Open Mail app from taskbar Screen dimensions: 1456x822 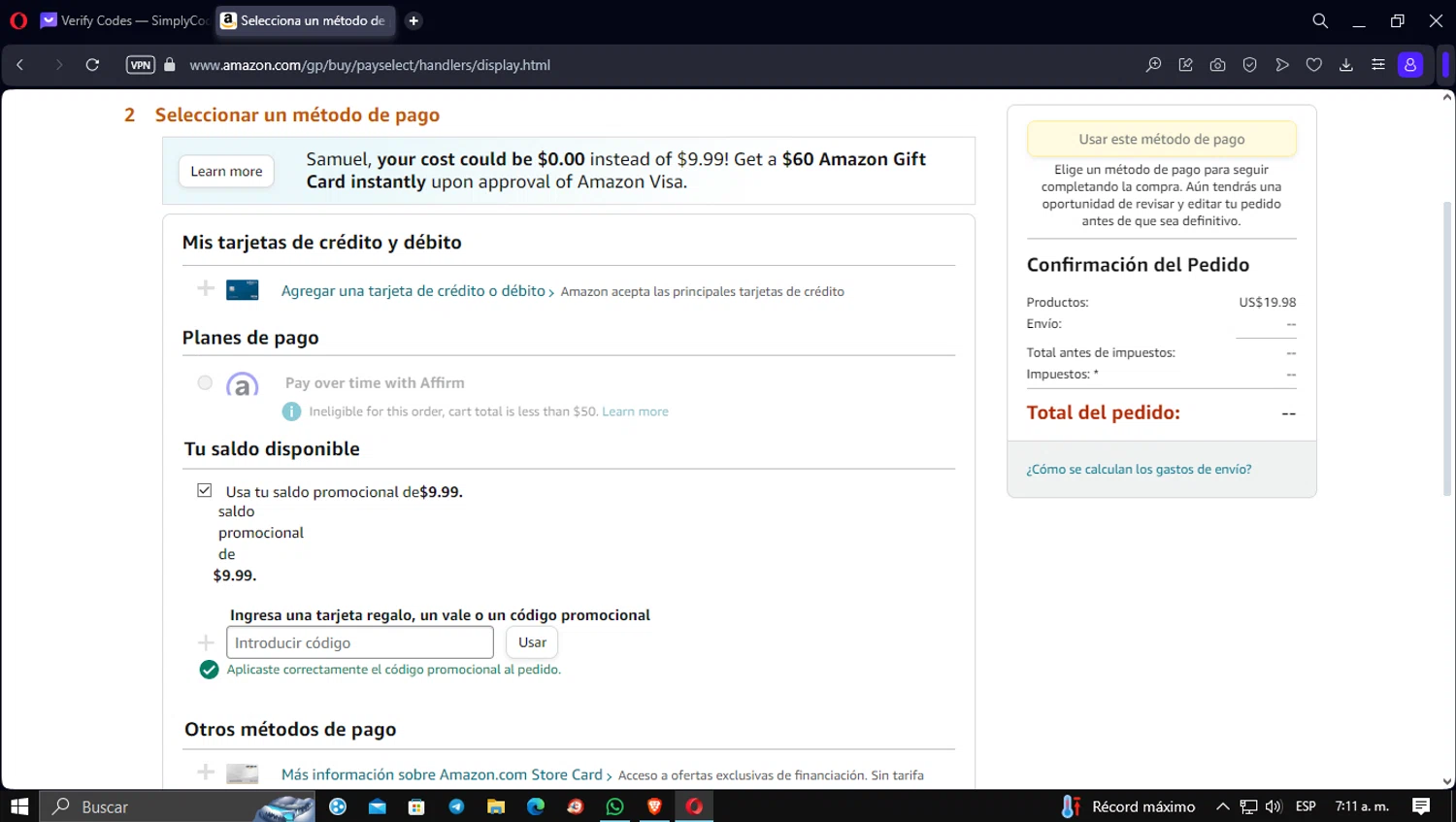pyautogui.click(x=378, y=806)
